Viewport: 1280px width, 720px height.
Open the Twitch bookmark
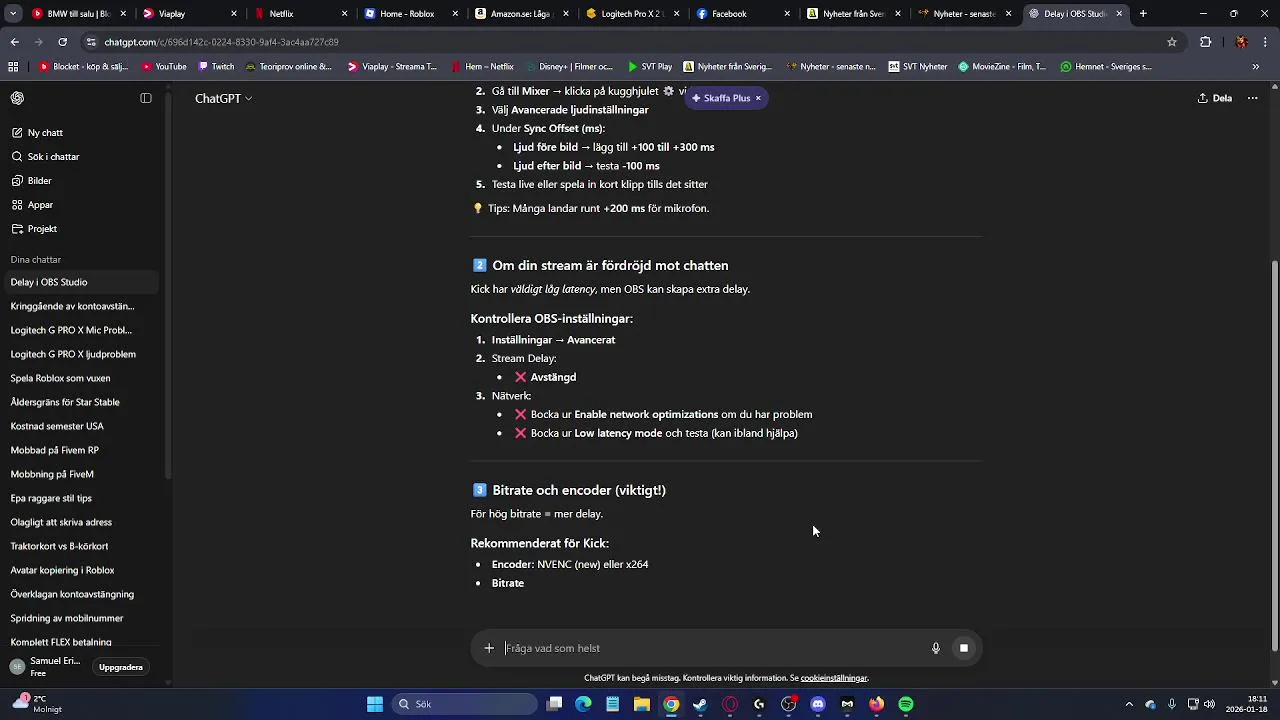tap(216, 67)
